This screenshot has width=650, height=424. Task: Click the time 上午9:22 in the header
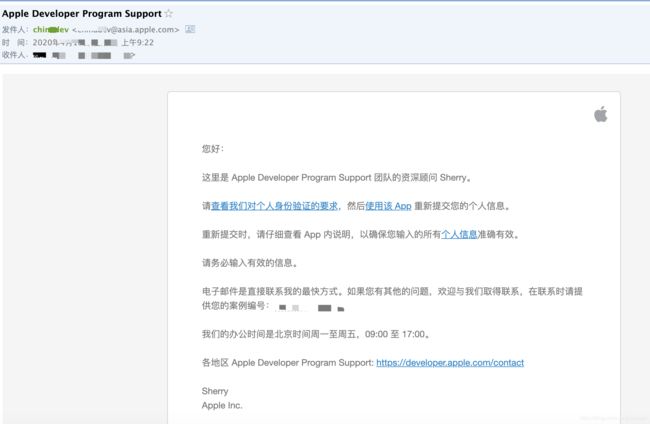pyautogui.click(x=137, y=42)
